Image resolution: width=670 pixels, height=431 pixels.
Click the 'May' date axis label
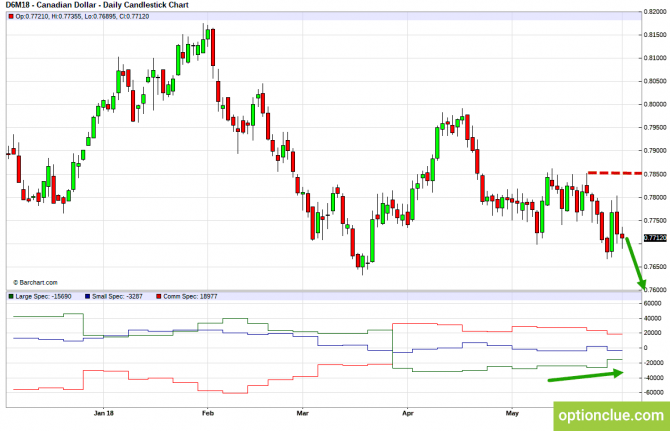(512, 413)
